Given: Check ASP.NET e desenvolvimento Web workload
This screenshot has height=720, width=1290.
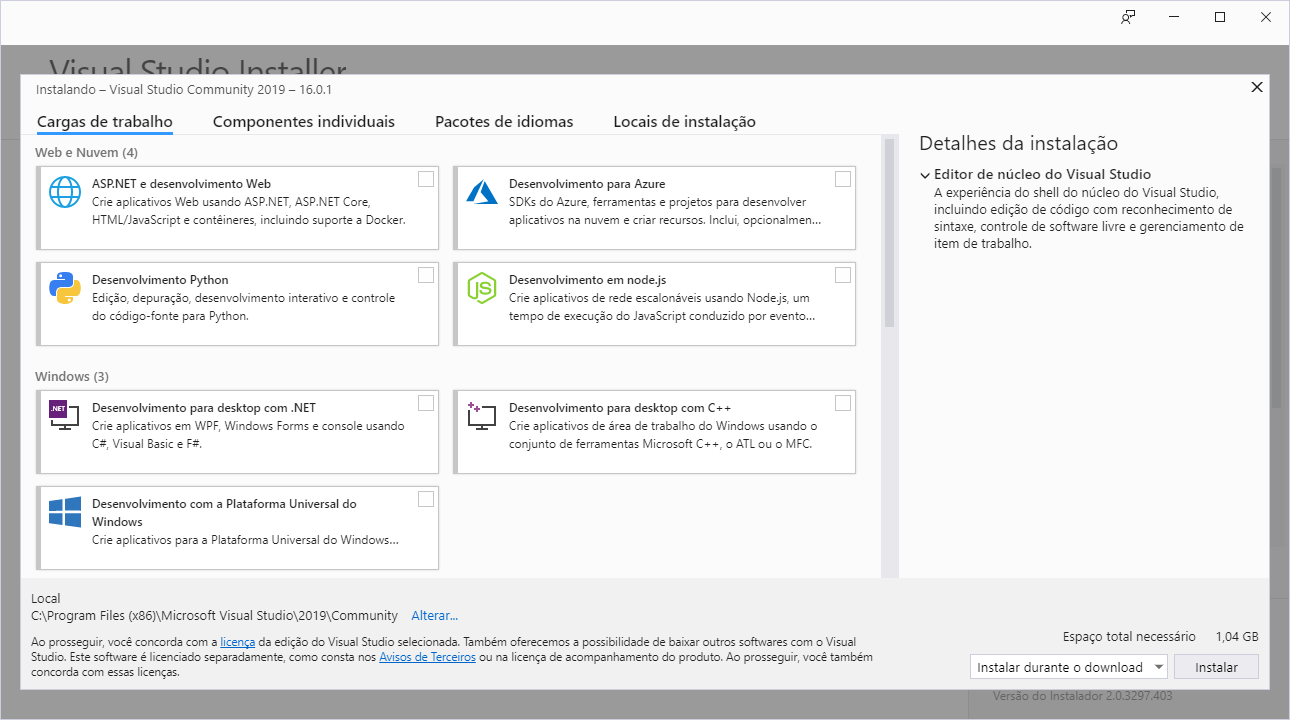Looking at the screenshot, I should point(426,179).
